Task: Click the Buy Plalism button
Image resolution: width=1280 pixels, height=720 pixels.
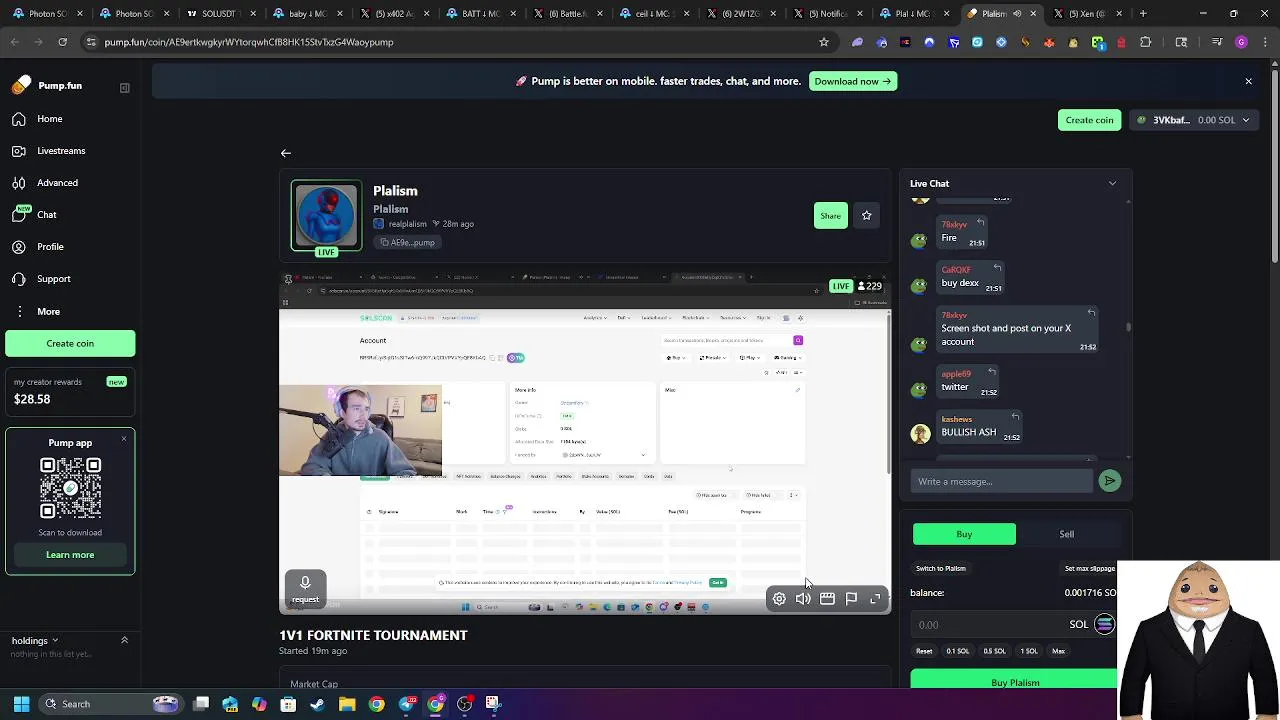Action: coord(1014,683)
